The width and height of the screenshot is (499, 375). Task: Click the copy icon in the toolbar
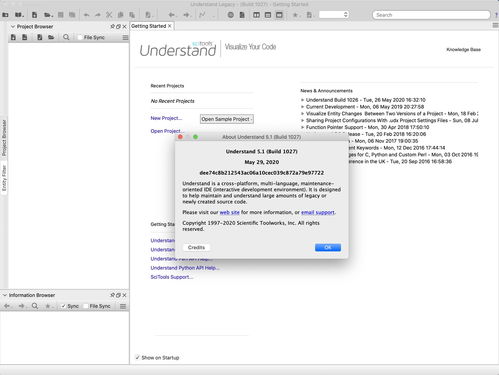click(120, 15)
